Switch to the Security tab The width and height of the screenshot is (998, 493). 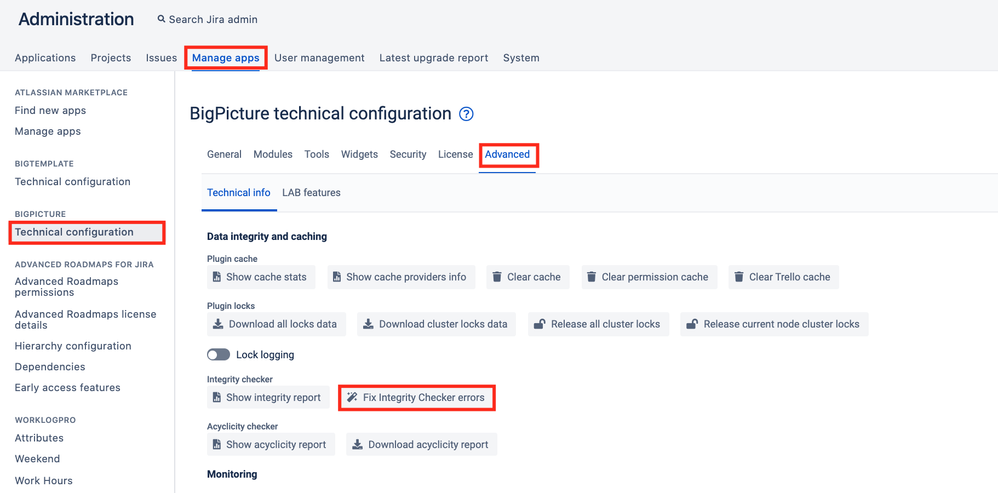click(408, 155)
